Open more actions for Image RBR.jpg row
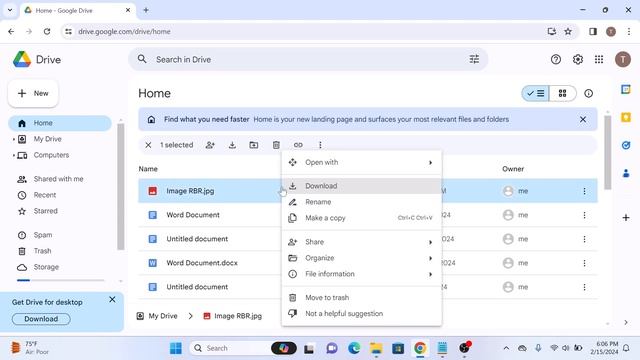The image size is (640, 360). tap(584, 191)
